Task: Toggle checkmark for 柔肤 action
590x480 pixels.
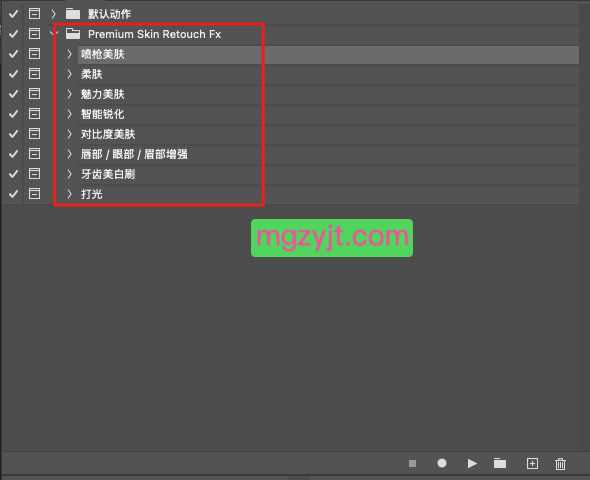Action: [x=14, y=74]
